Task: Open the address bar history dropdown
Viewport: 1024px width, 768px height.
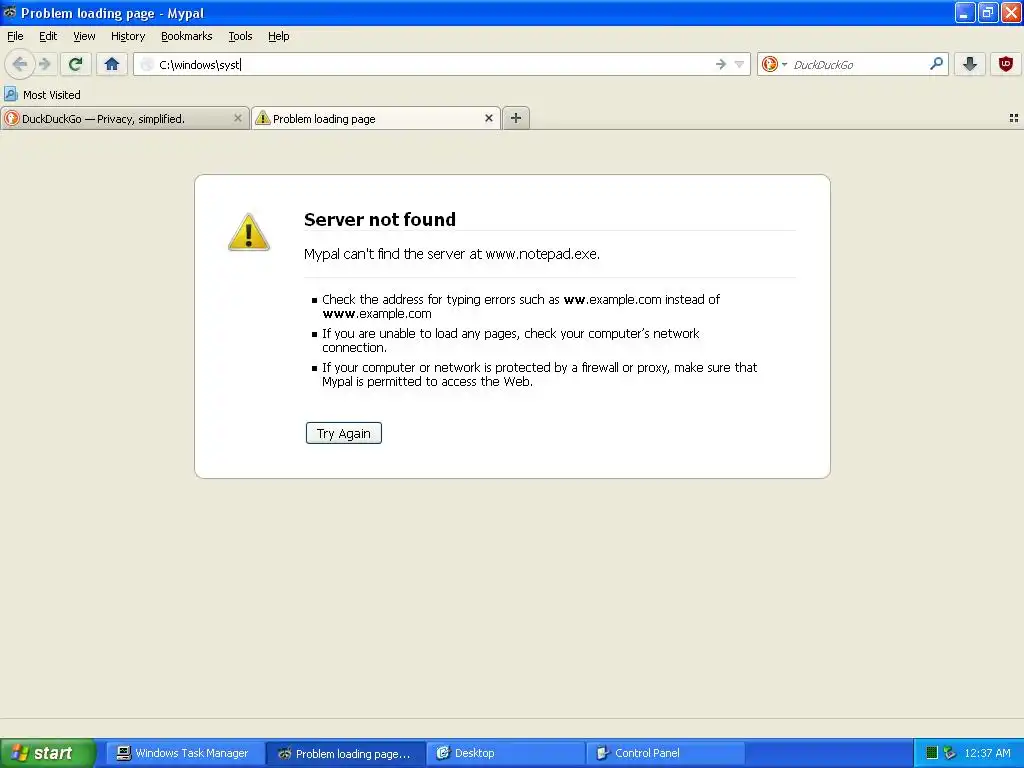Action: tap(739, 64)
